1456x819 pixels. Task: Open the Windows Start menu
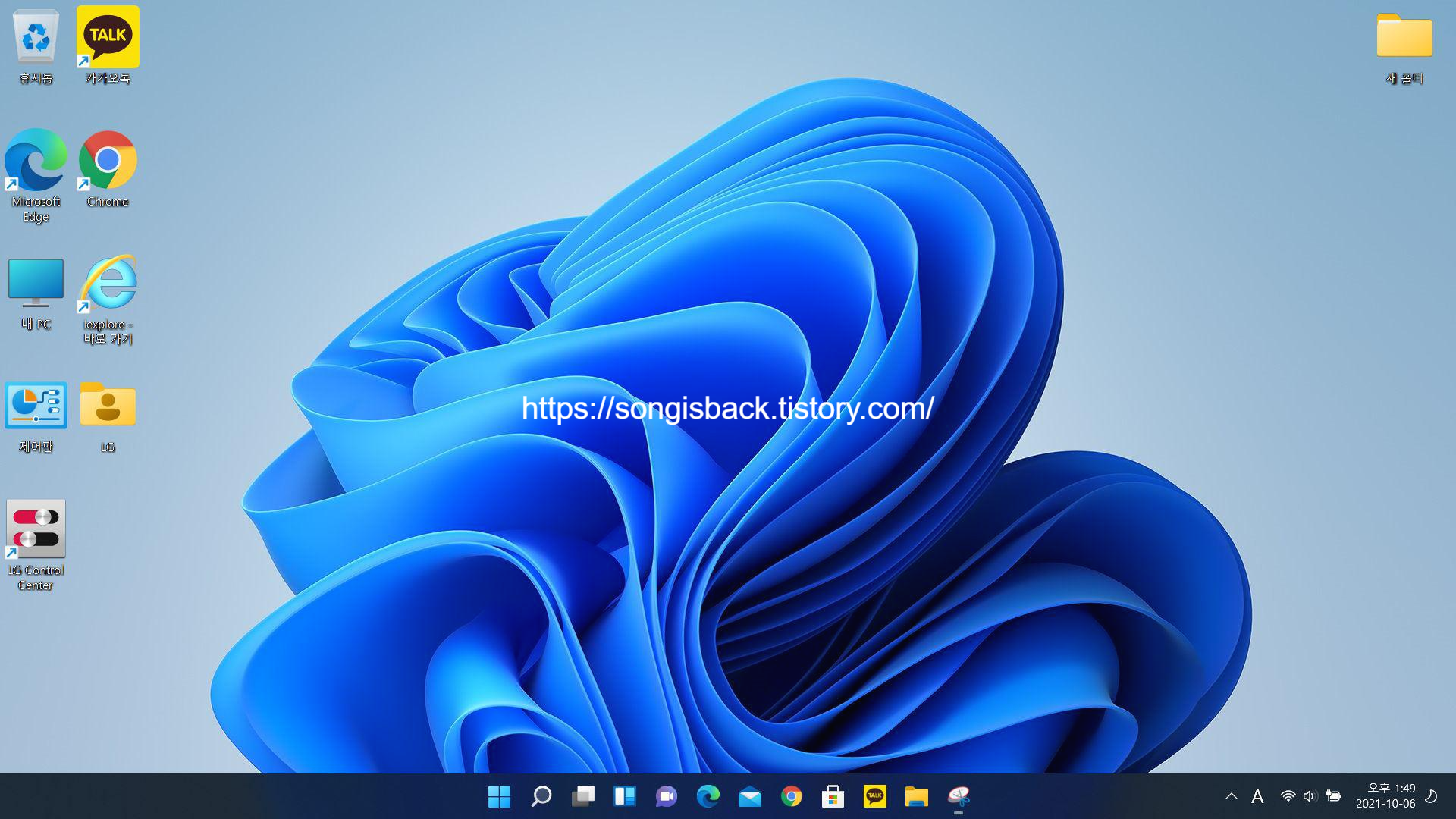coord(499,796)
